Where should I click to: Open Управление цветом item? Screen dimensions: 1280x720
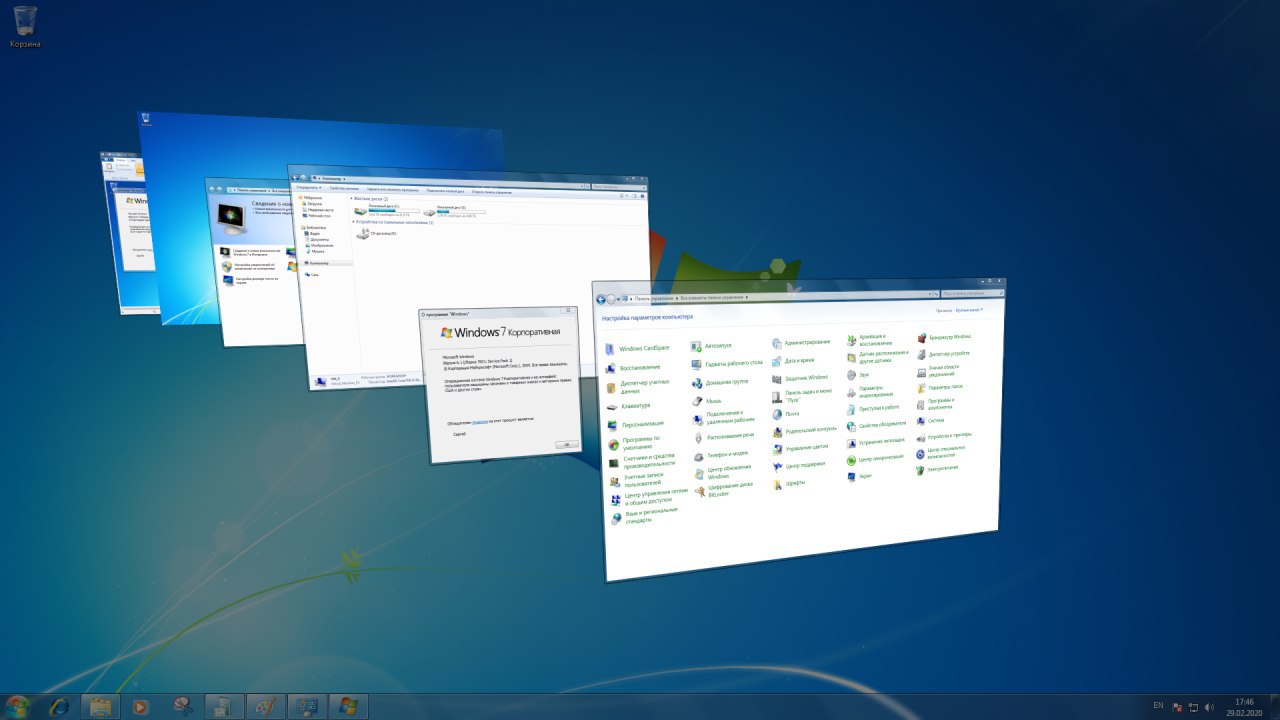coord(801,449)
